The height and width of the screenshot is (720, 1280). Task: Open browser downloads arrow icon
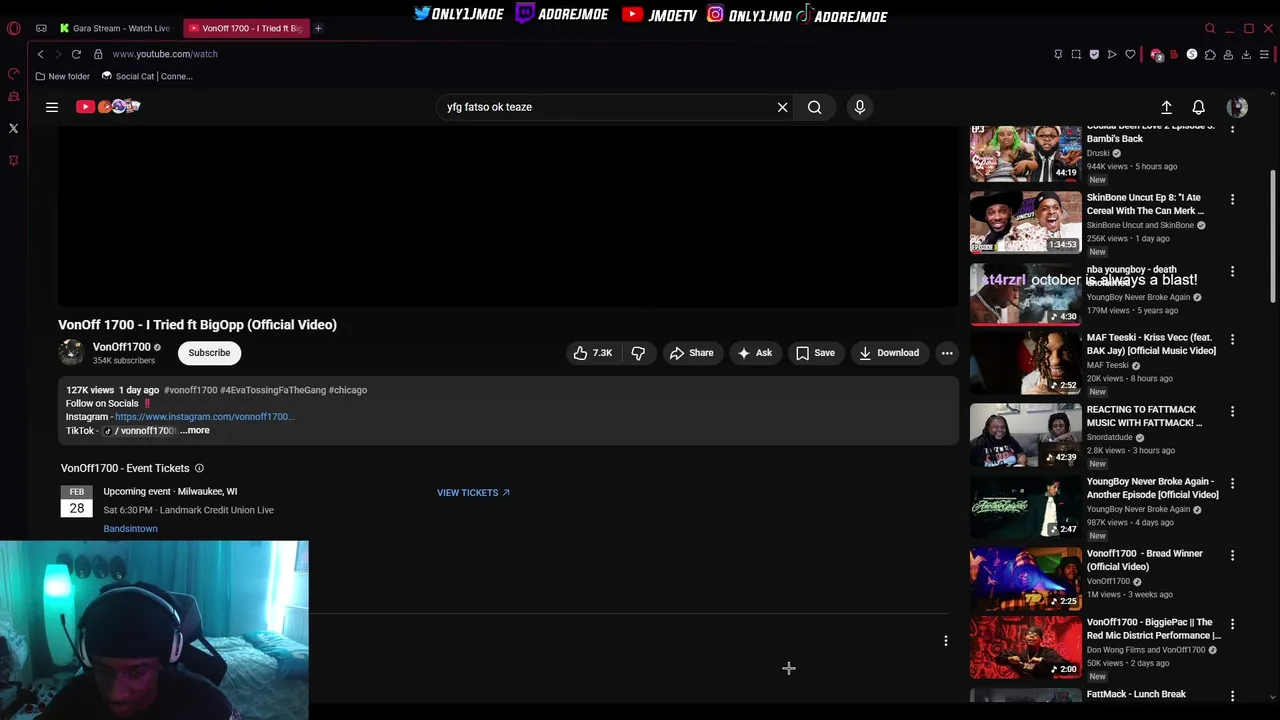[1246, 54]
